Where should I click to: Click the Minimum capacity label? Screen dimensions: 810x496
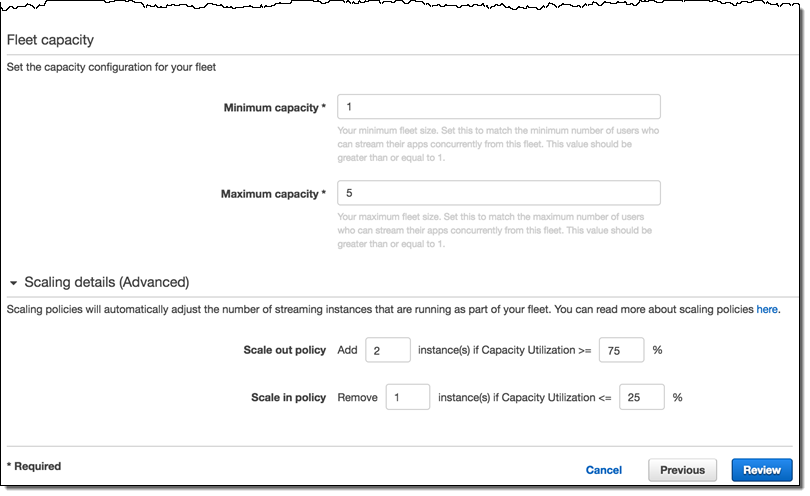tap(275, 108)
